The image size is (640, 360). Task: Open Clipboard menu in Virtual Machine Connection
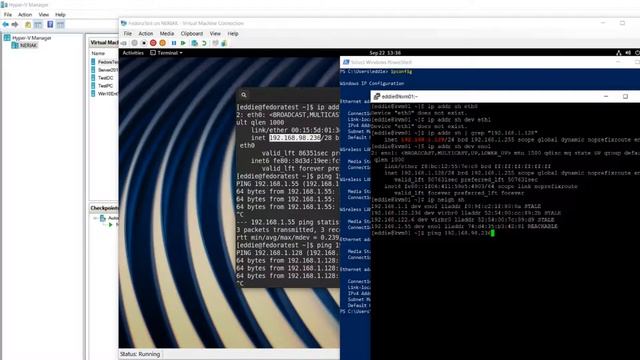click(192, 33)
